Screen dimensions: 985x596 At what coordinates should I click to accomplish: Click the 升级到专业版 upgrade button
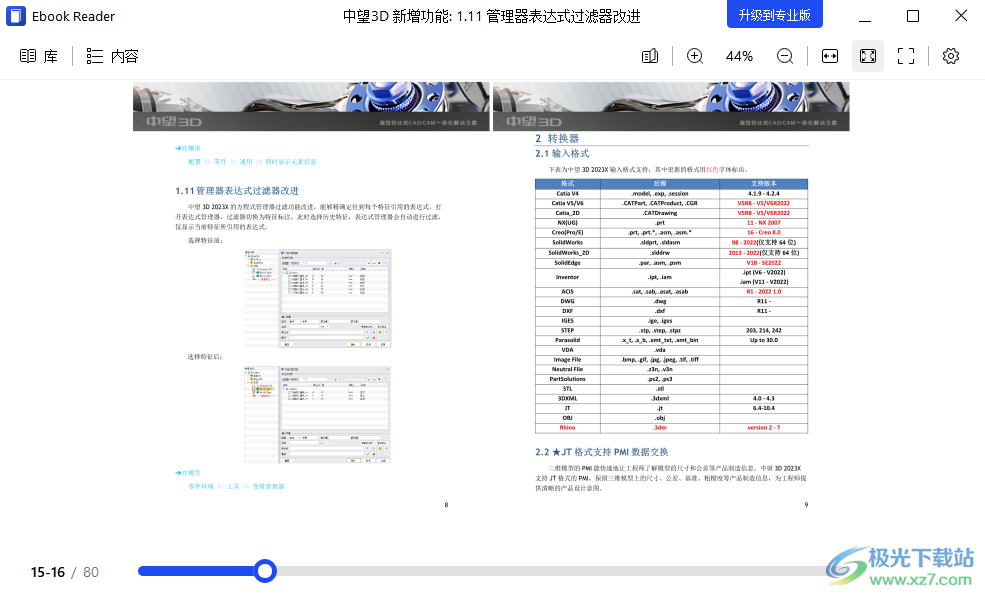click(775, 14)
